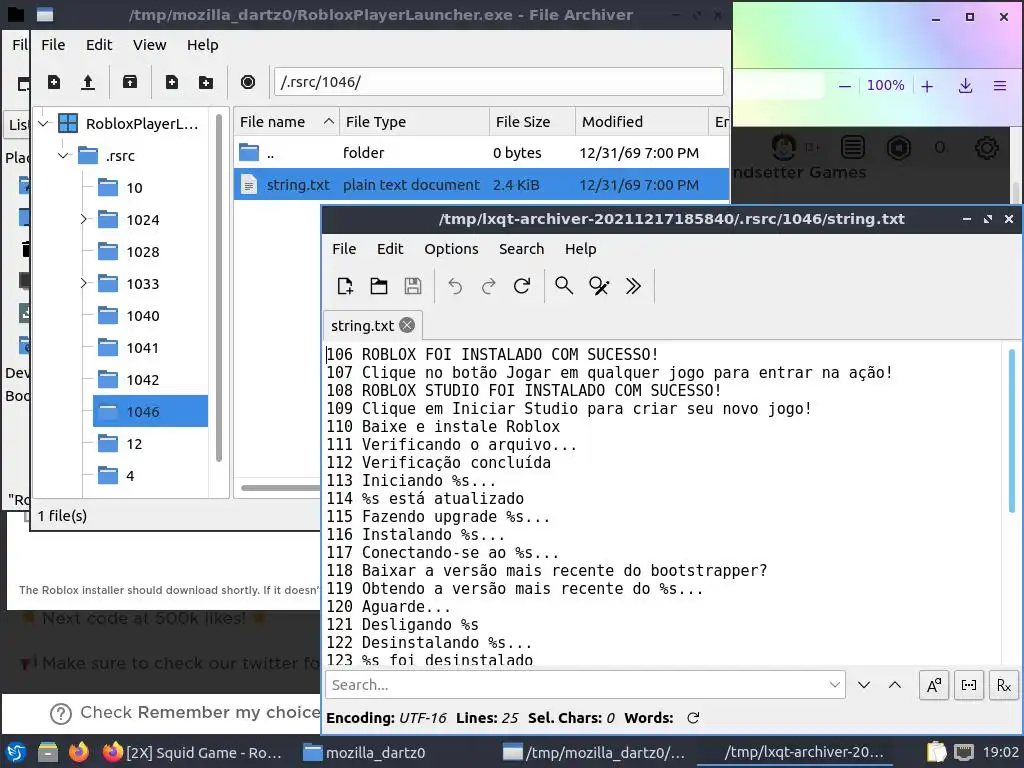Open Firefox from the taskbar launcher

79,752
